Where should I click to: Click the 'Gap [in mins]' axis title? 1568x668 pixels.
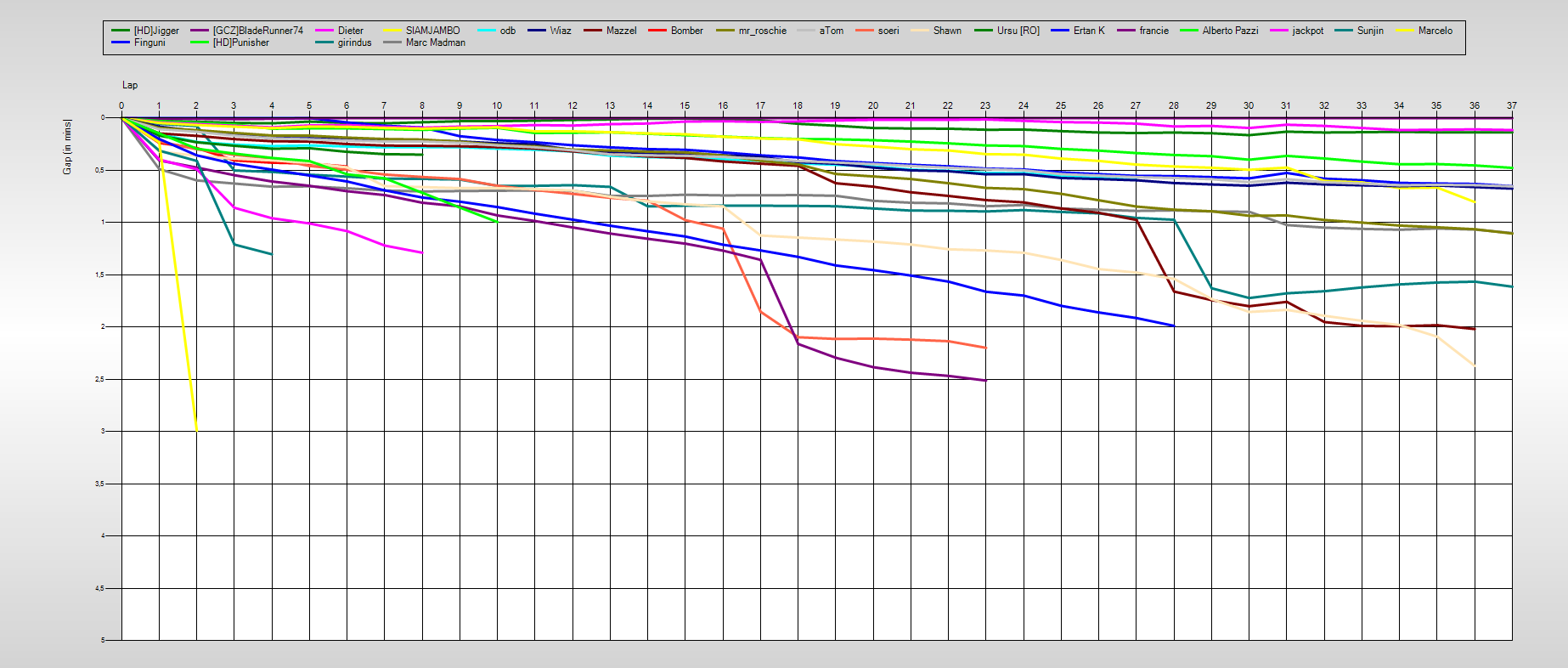click(67, 147)
